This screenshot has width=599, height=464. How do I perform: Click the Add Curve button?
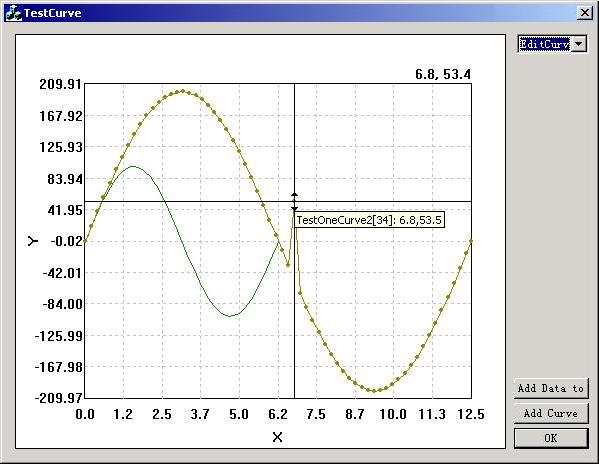point(550,413)
